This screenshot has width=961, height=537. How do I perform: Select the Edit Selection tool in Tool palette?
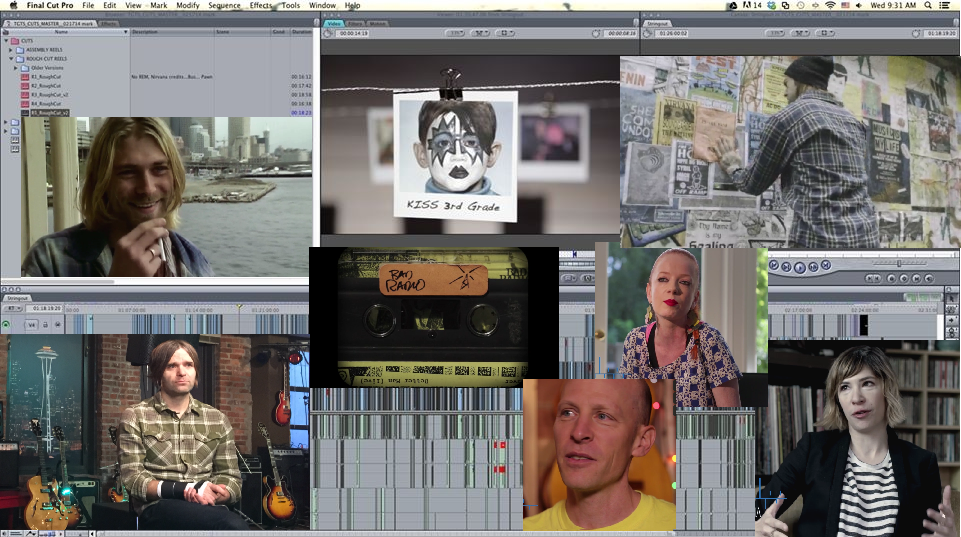pyautogui.click(x=952, y=309)
